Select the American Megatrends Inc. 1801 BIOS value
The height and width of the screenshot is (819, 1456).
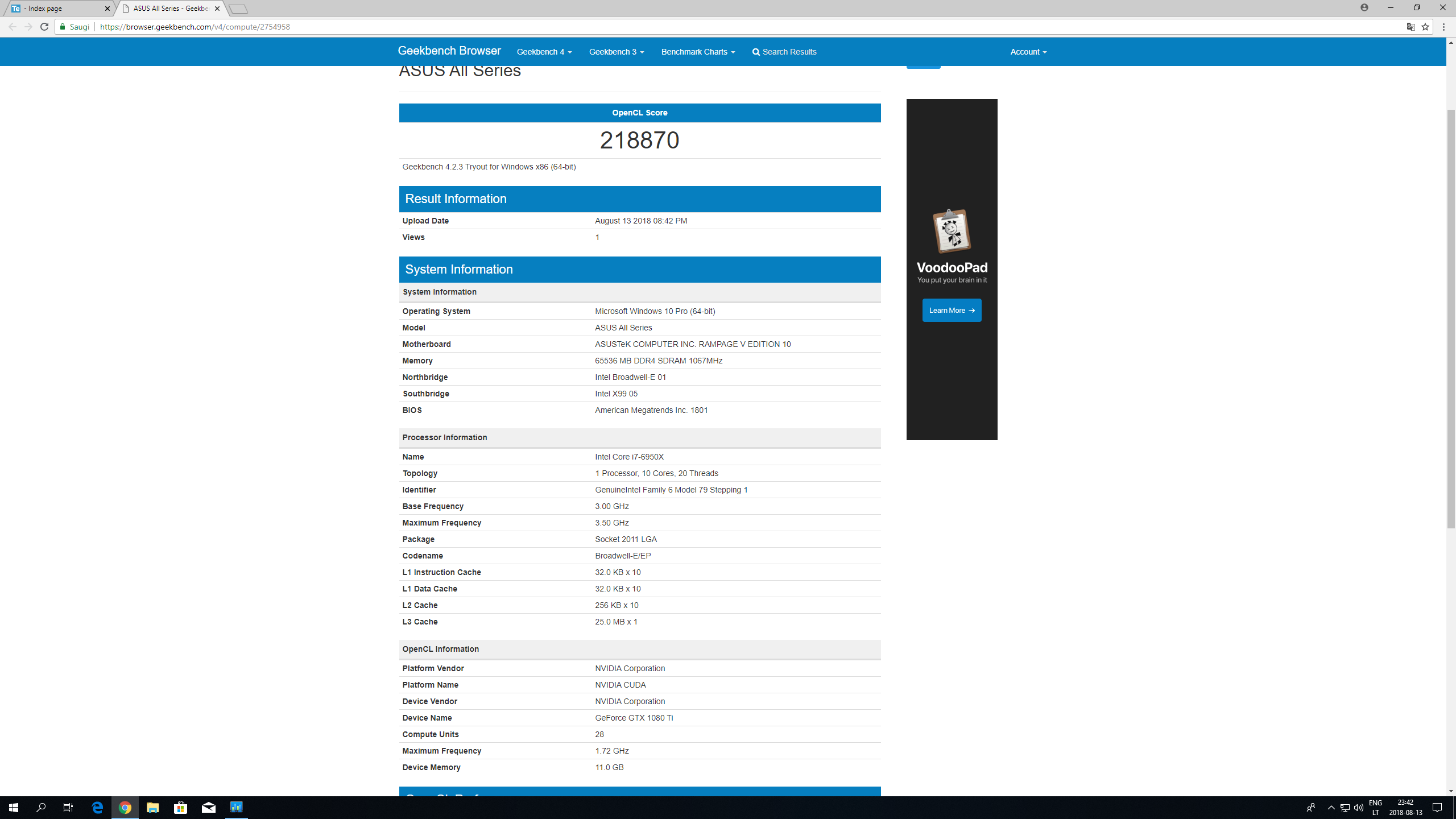pyautogui.click(x=651, y=410)
